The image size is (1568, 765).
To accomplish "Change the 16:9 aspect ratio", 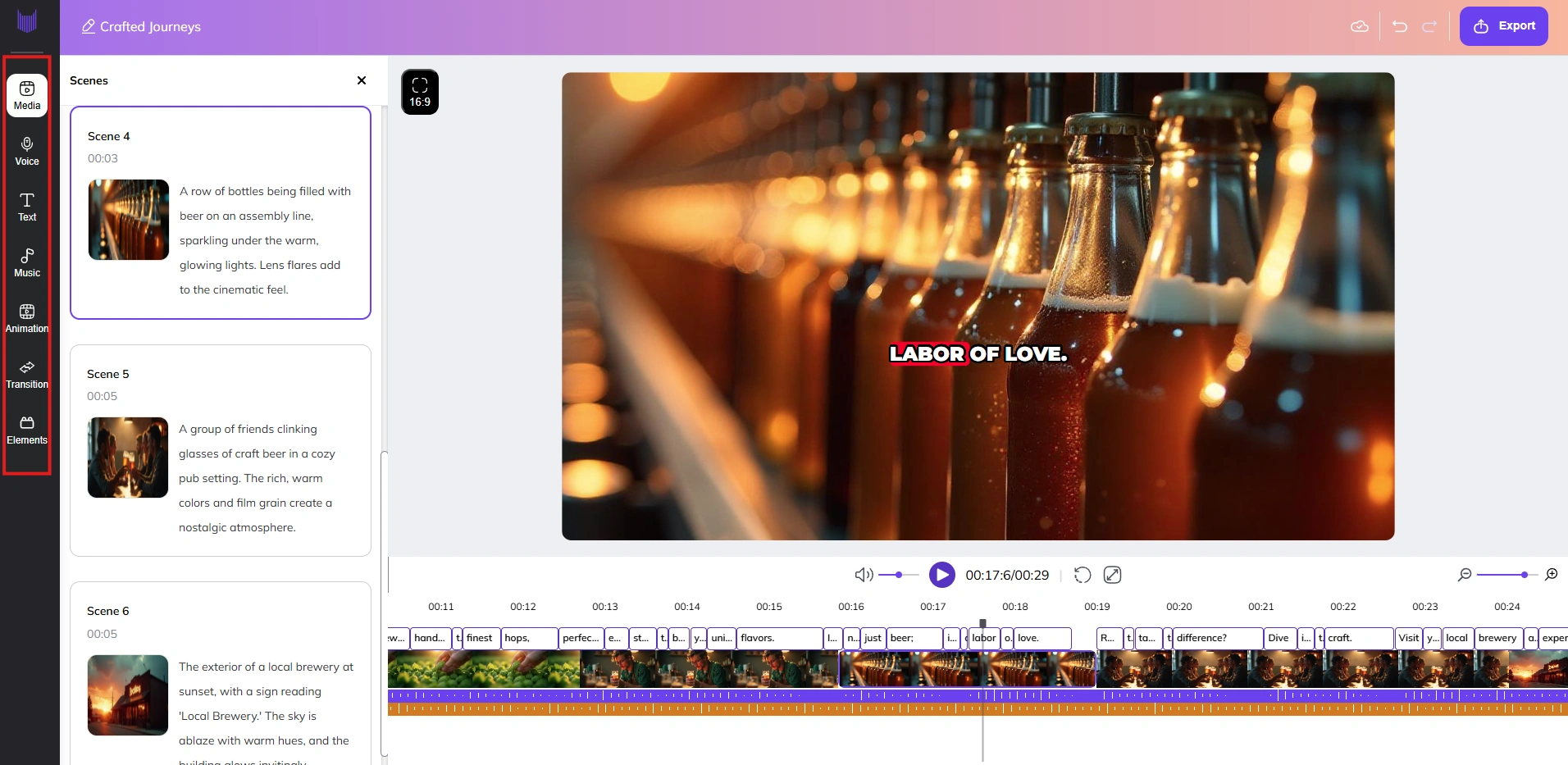I will point(420,92).
